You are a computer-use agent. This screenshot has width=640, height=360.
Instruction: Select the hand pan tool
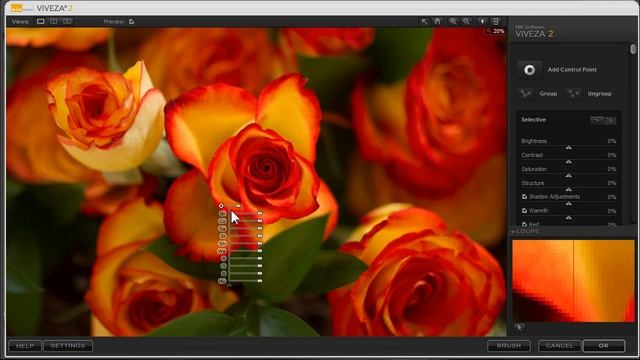click(438, 21)
